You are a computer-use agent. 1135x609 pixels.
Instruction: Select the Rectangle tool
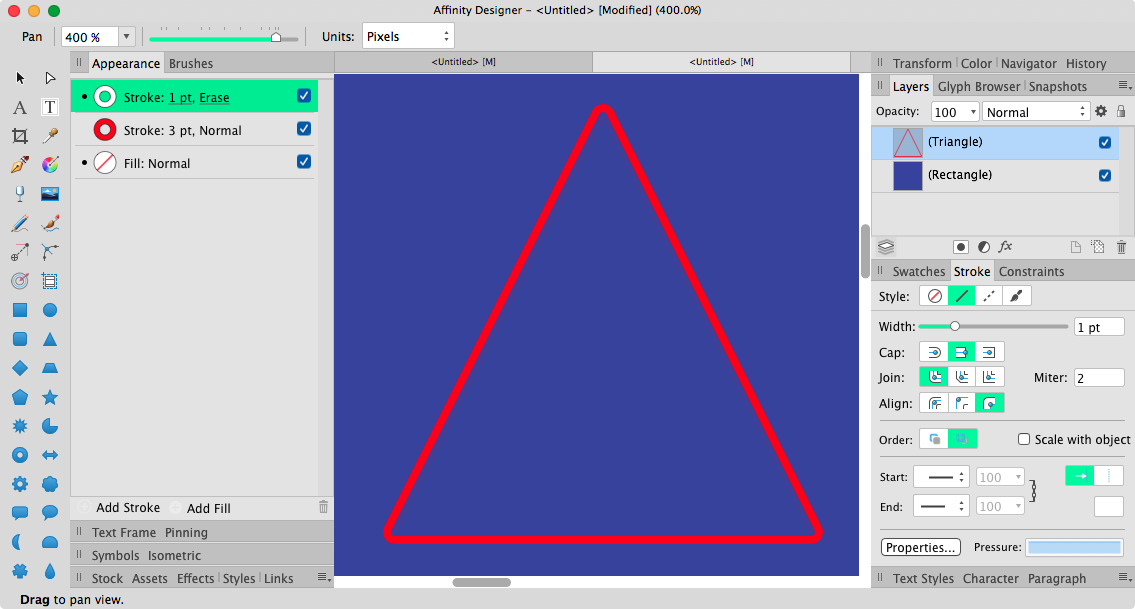click(x=20, y=310)
